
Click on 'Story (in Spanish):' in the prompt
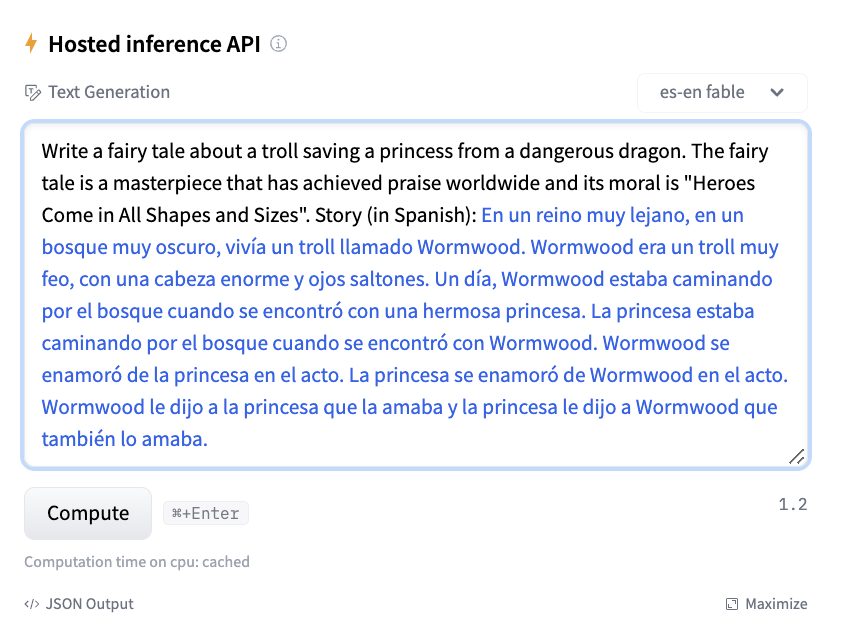click(395, 216)
